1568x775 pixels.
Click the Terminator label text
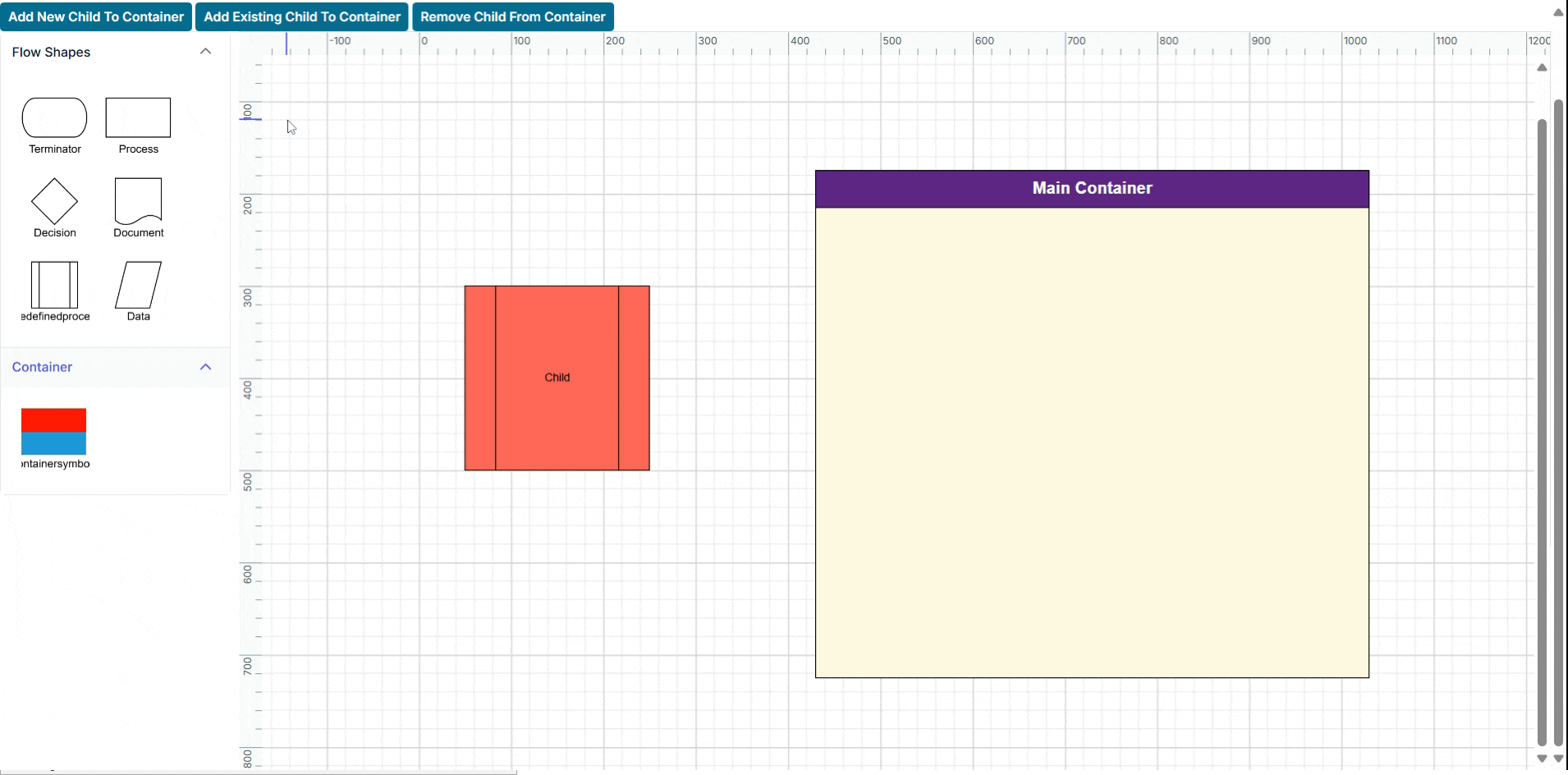(x=55, y=149)
